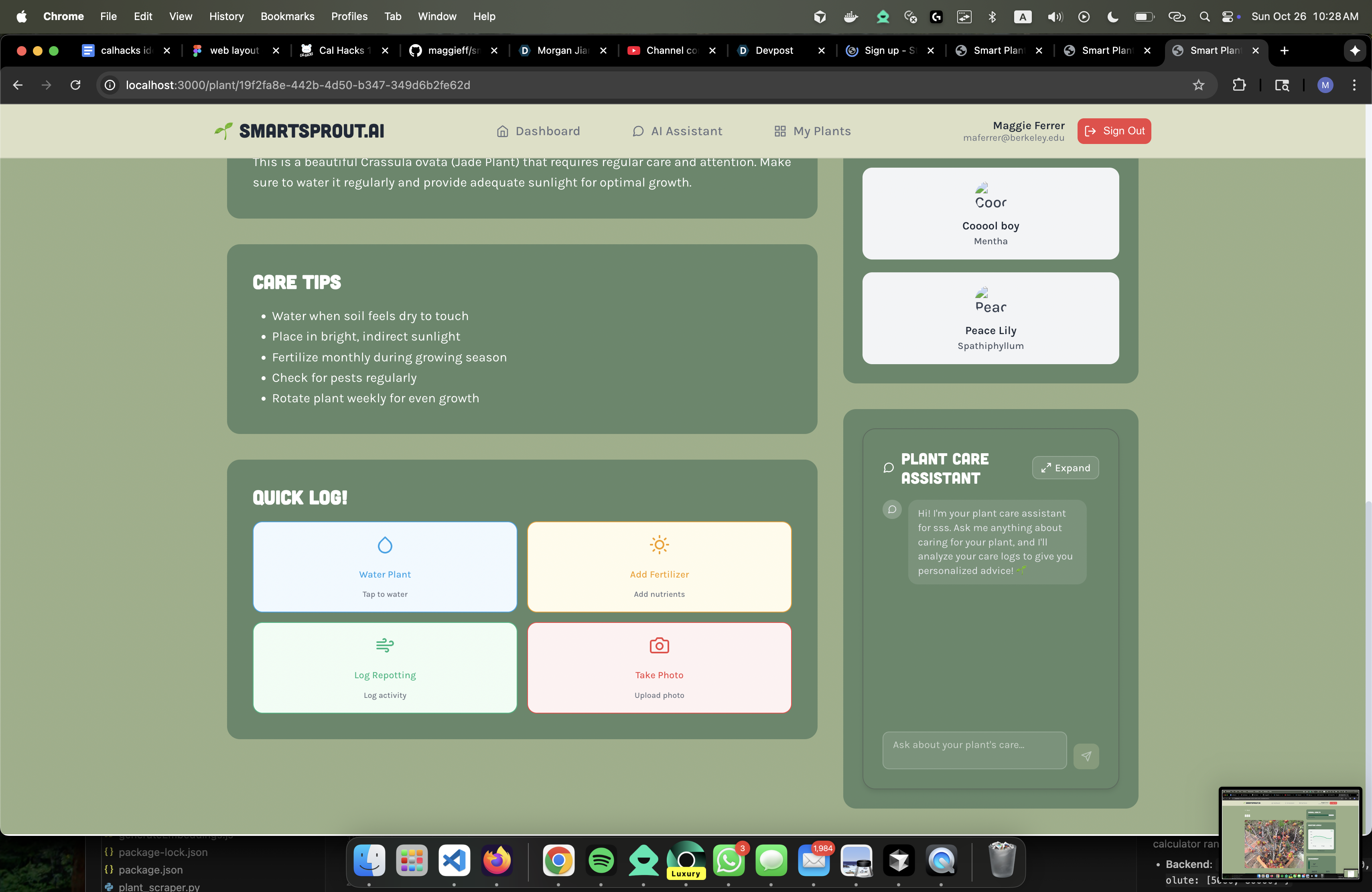Open Chrome extensions puzzle icon
Viewport: 1372px width, 892px height.
pos(1239,85)
